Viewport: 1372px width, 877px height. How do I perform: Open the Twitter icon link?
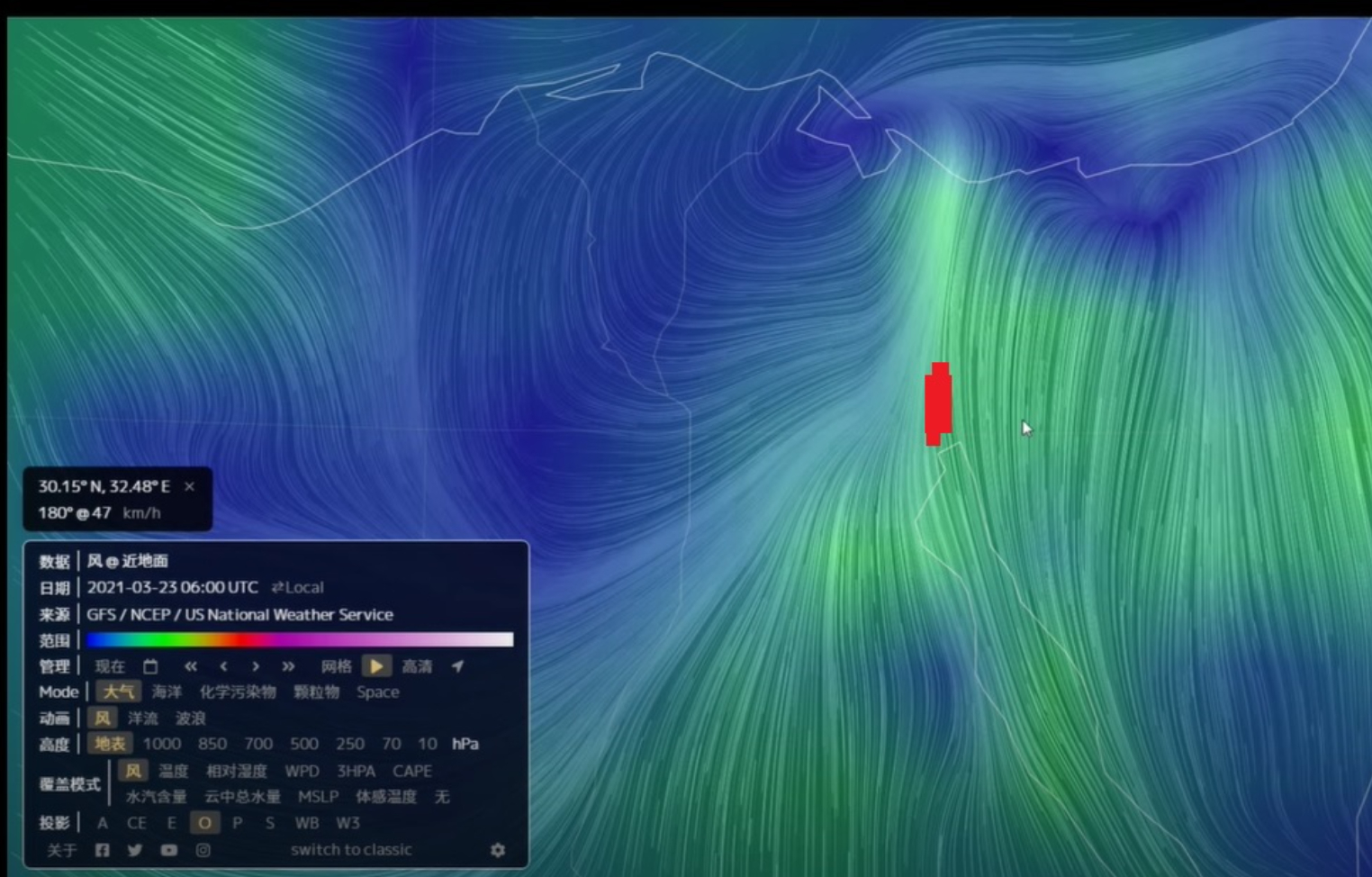coord(135,850)
